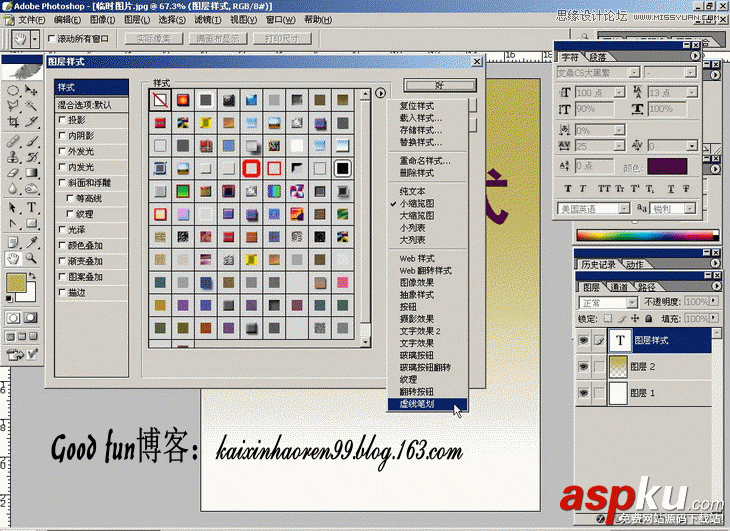Open leading 13 点 dropdown

pos(692,93)
